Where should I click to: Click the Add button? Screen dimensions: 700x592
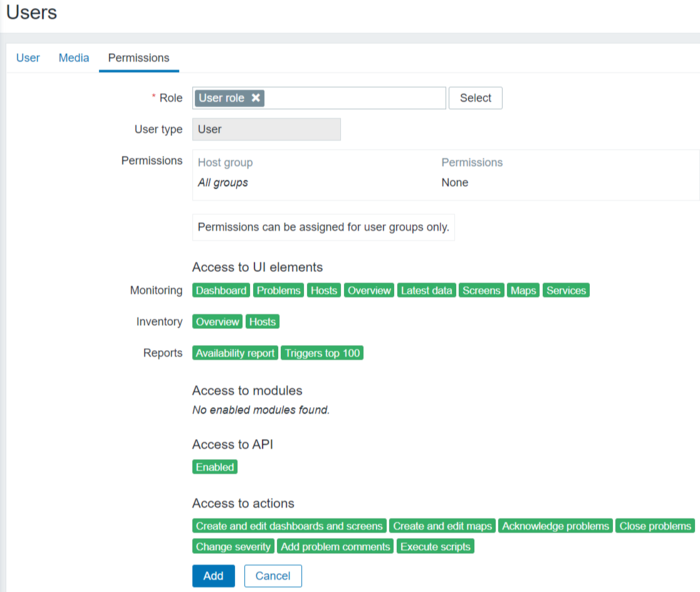pyautogui.click(x=213, y=576)
